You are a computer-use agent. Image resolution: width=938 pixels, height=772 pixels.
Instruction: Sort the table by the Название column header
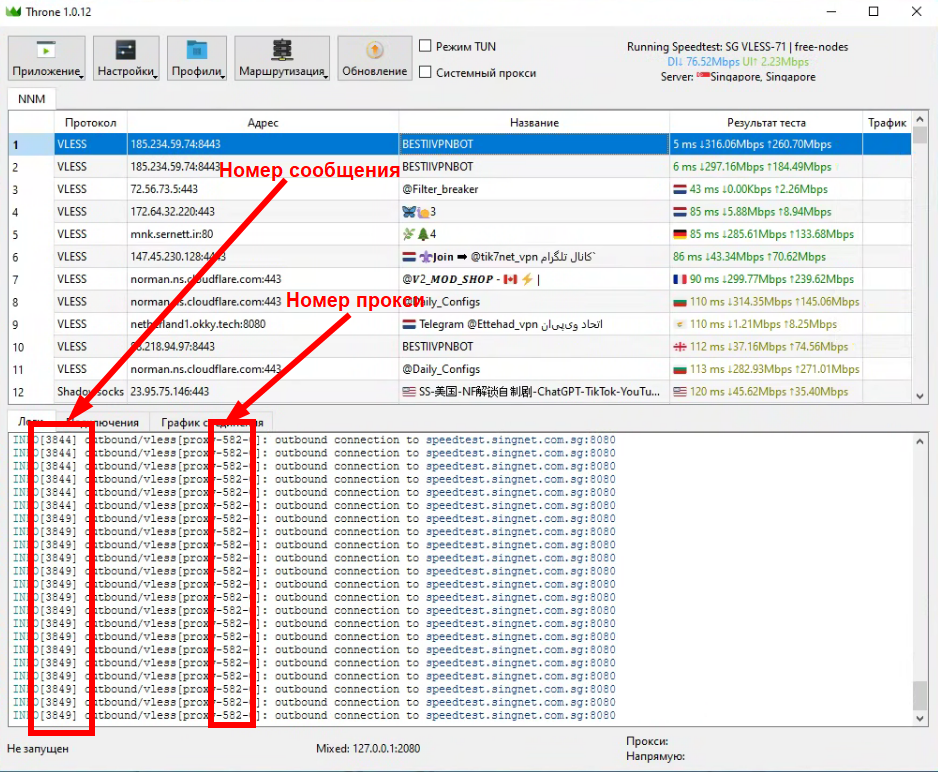point(533,122)
